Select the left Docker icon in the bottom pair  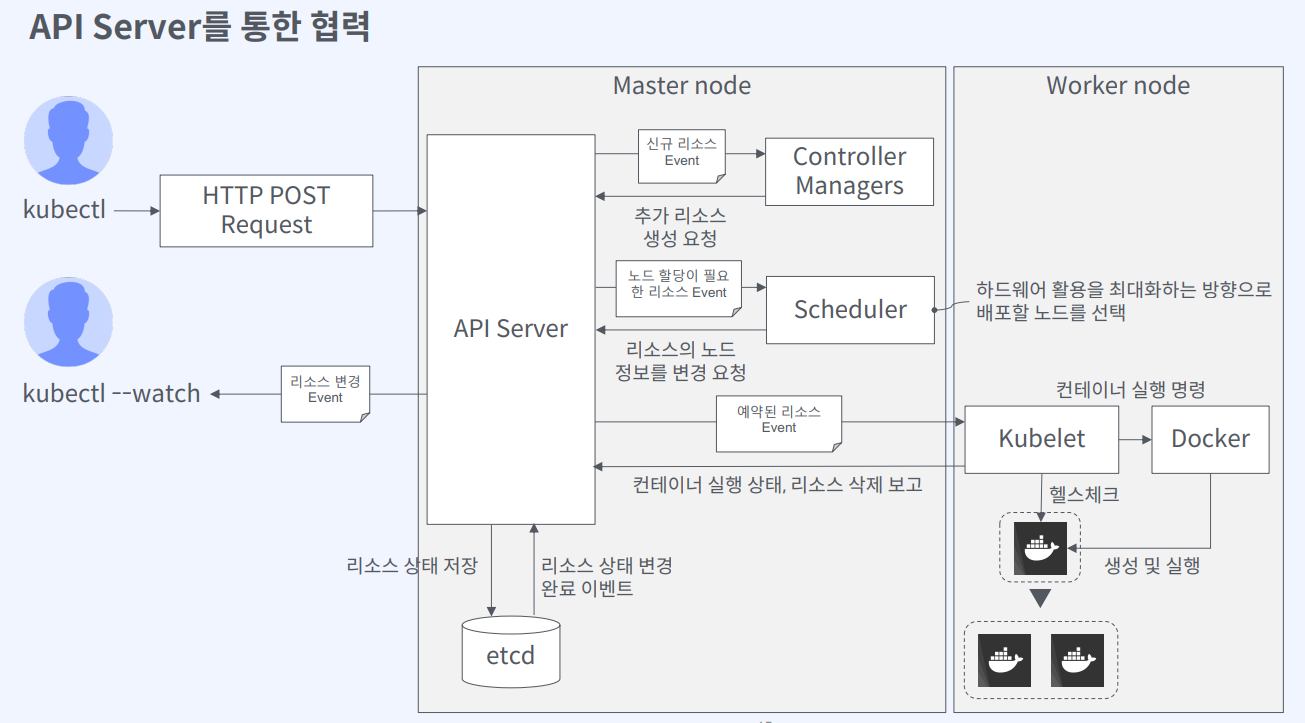coord(1004,660)
